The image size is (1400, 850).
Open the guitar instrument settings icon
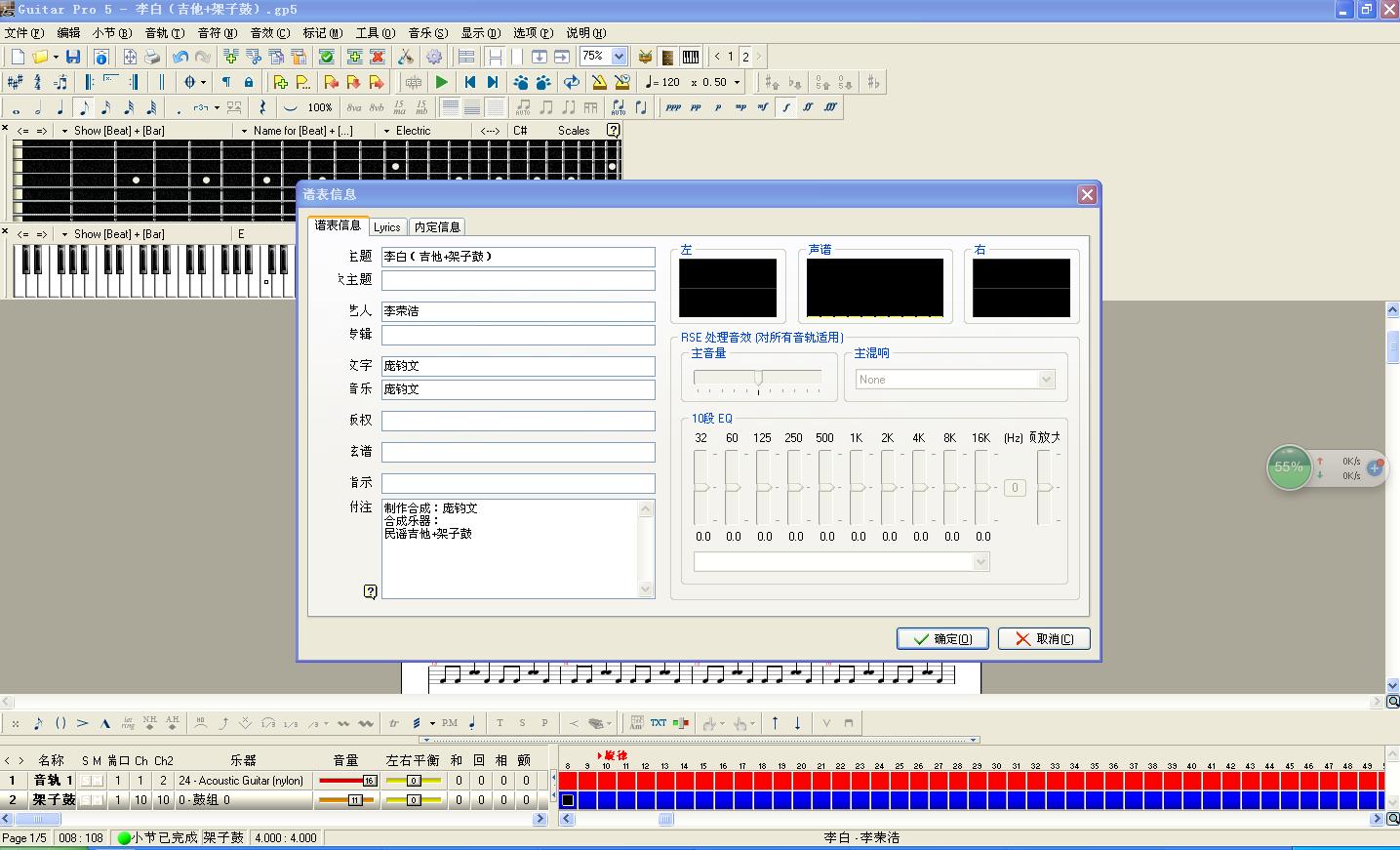[x=405, y=57]
